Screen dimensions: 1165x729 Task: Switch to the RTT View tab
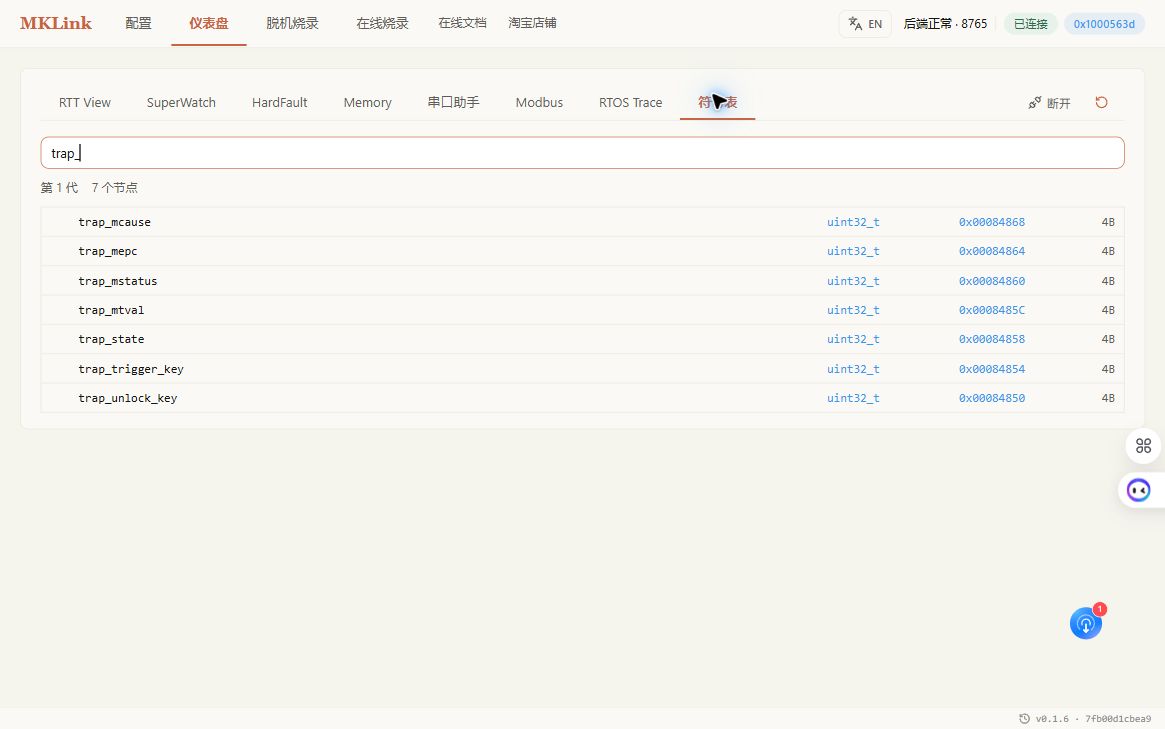click(85, 103)
